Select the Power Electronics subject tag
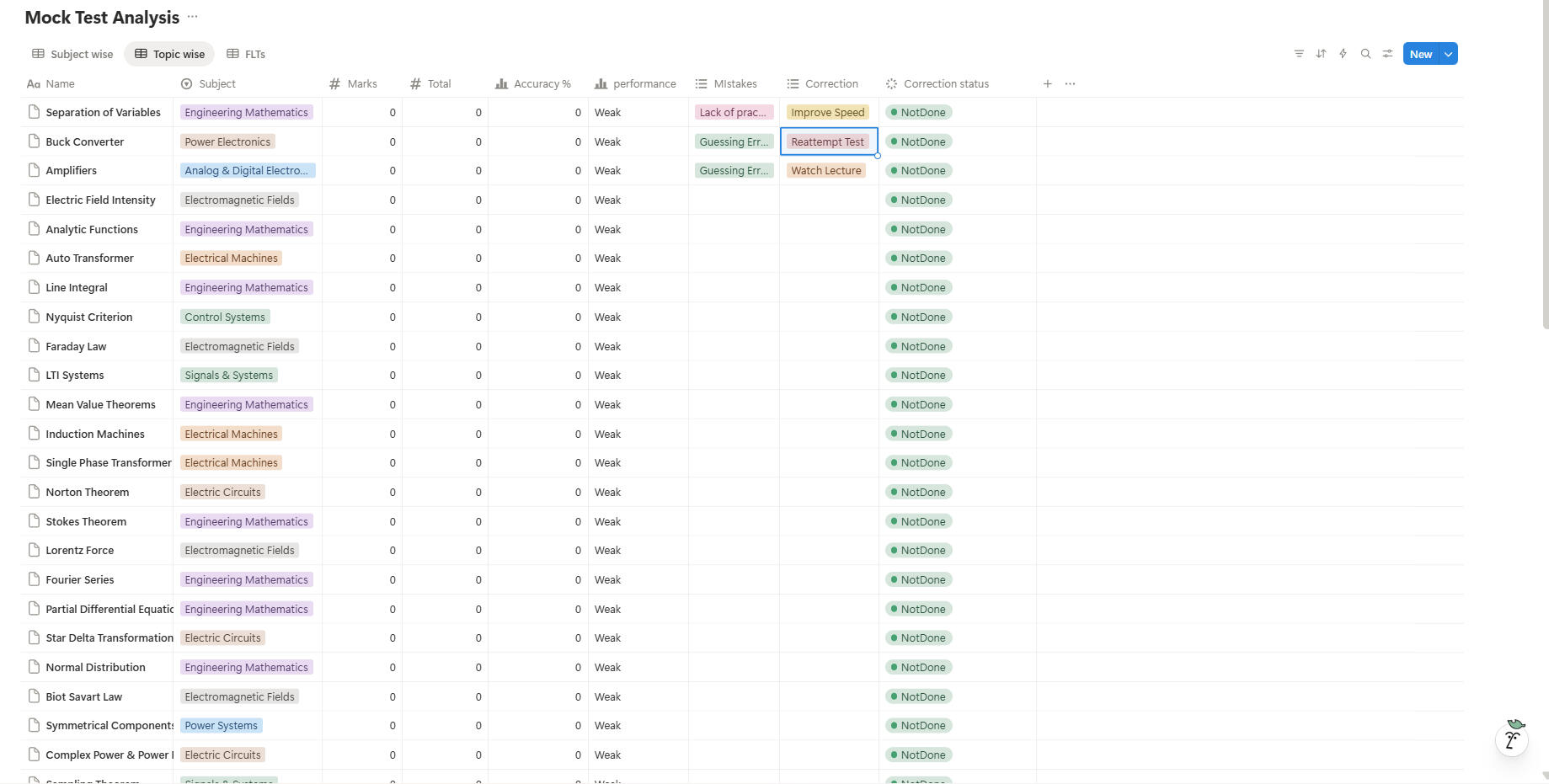Viewport: 1549px width, 784px height. [227, 142]
